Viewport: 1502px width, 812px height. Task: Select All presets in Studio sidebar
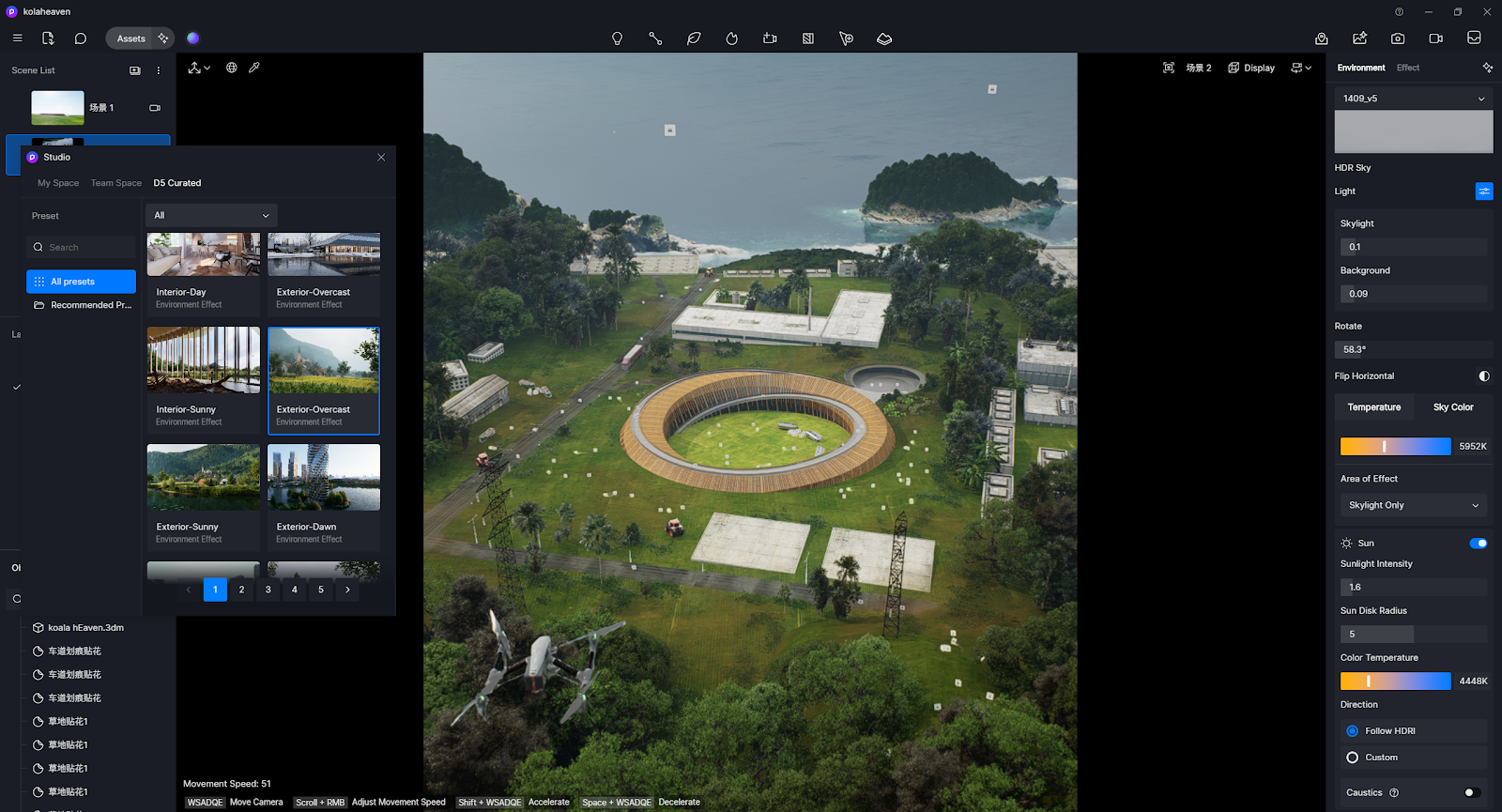click(x=81, y=282)
